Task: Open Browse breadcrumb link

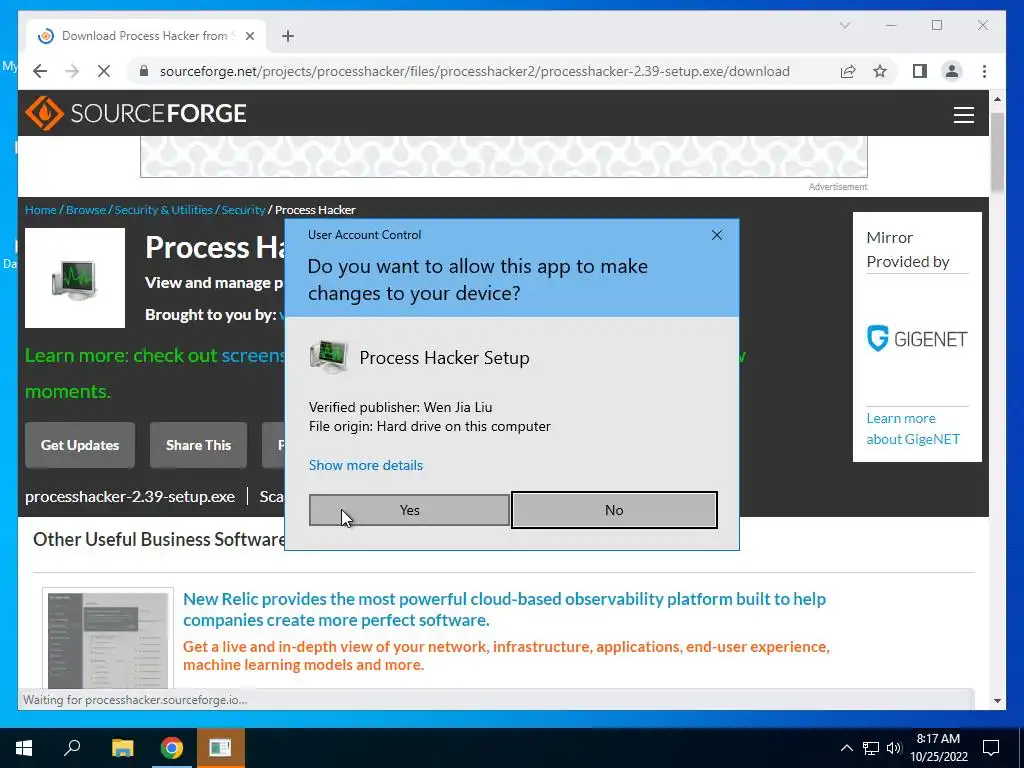Action: click(x=86, y=210)
